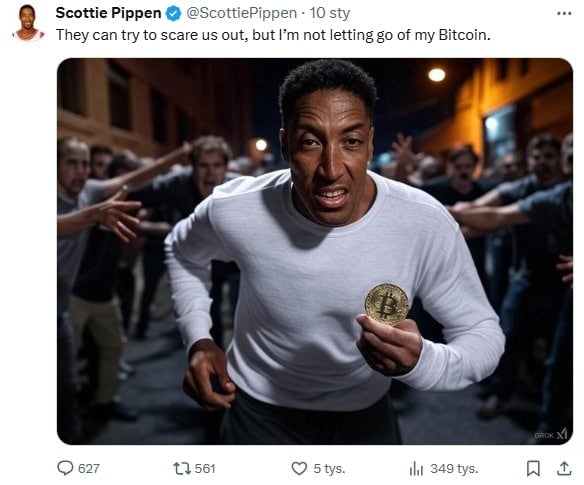The height and width of the screenshot is (485, 584).
Task: Click the gold Bitcoin coin in image
Action: [387, 304]
